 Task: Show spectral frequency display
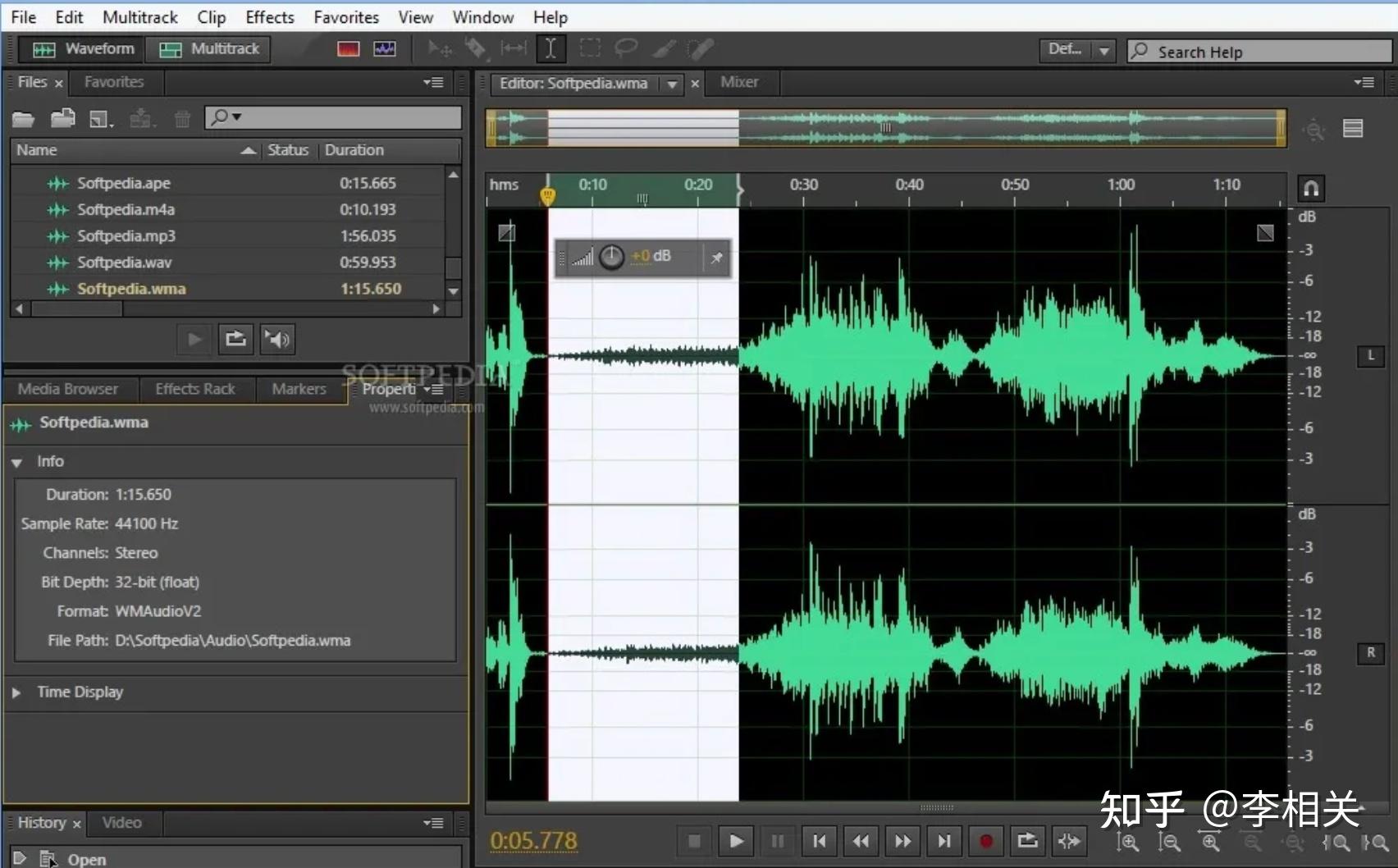pos(348,49)
